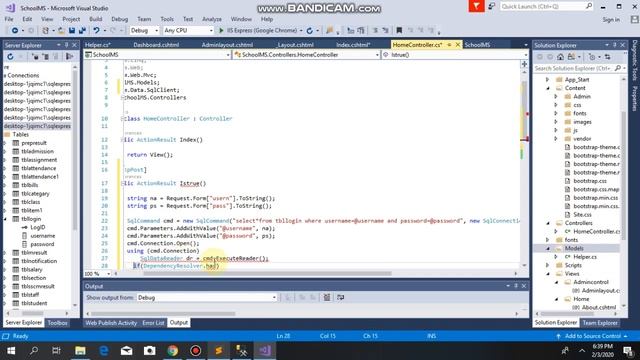Open the Web Publish Activity tab

[x=111, y=323]
